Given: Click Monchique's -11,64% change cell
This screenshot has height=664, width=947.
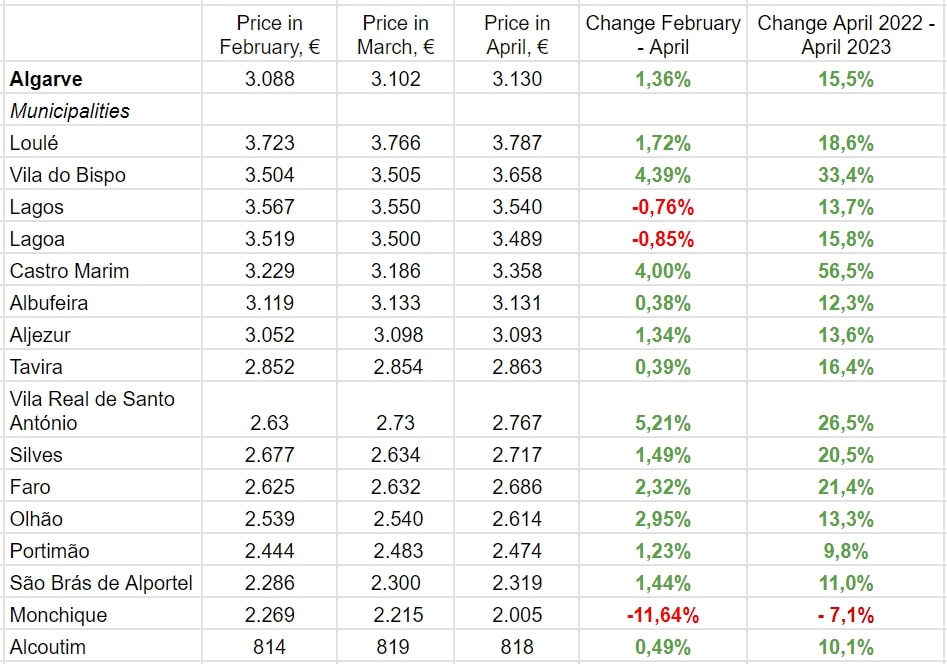Looking at the screenshot, I should (663, 615).
